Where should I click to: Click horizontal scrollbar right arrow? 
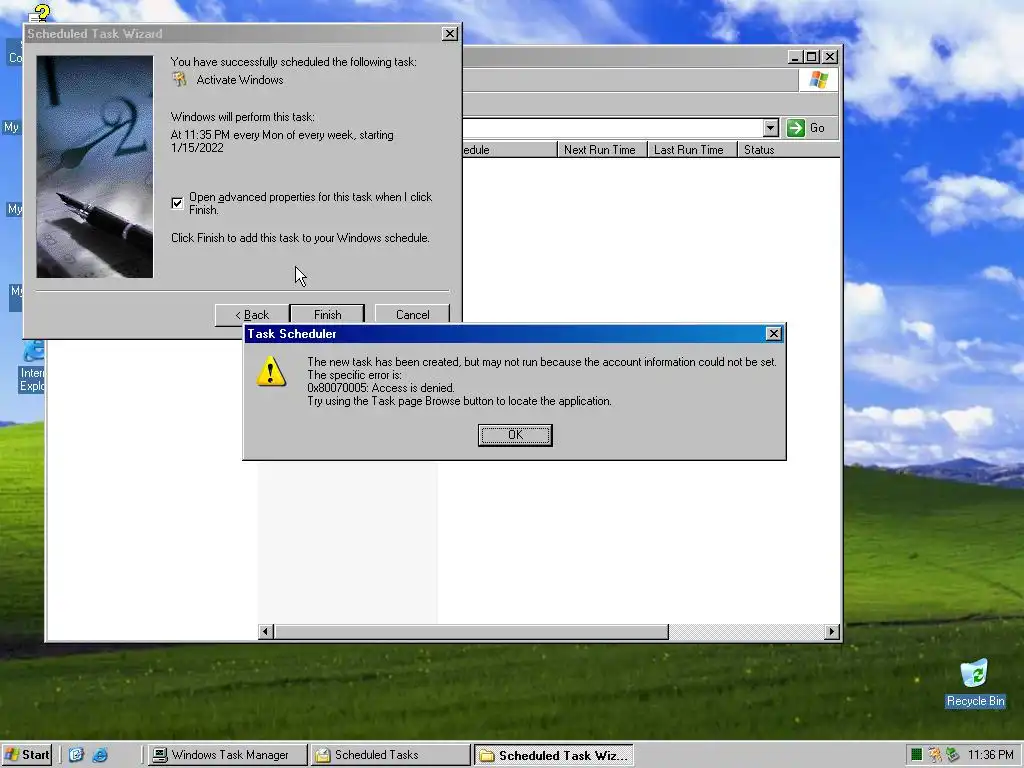coord(831,632)
